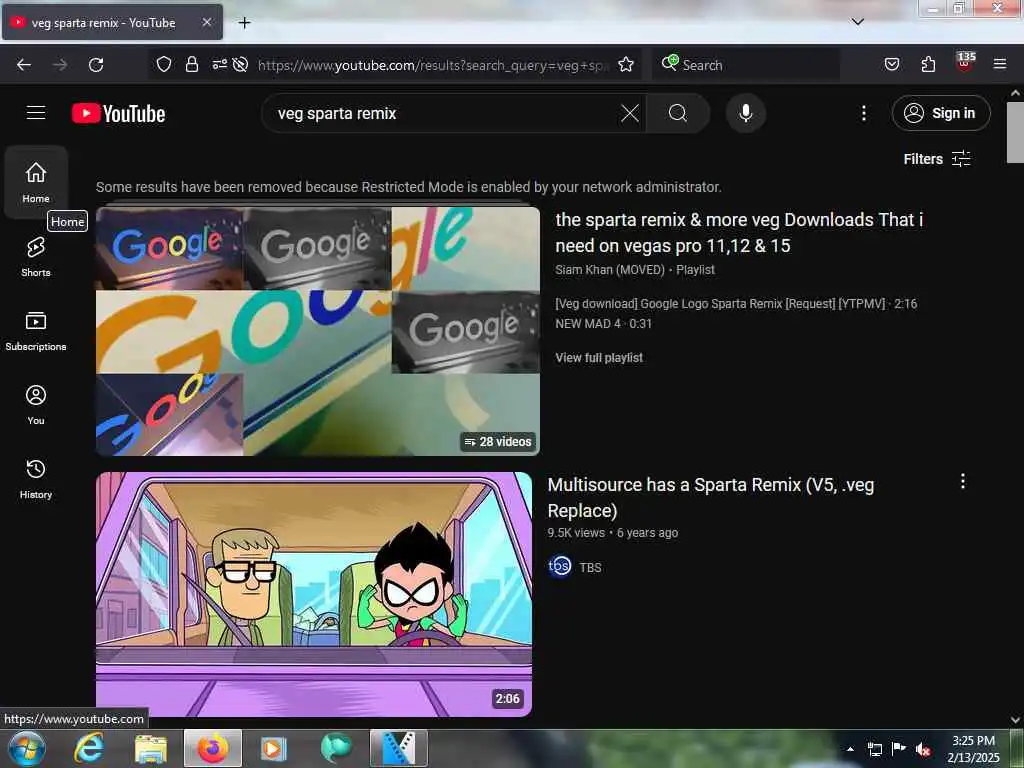Open Windows Media Player from taskbar

(x=274, y=748)
